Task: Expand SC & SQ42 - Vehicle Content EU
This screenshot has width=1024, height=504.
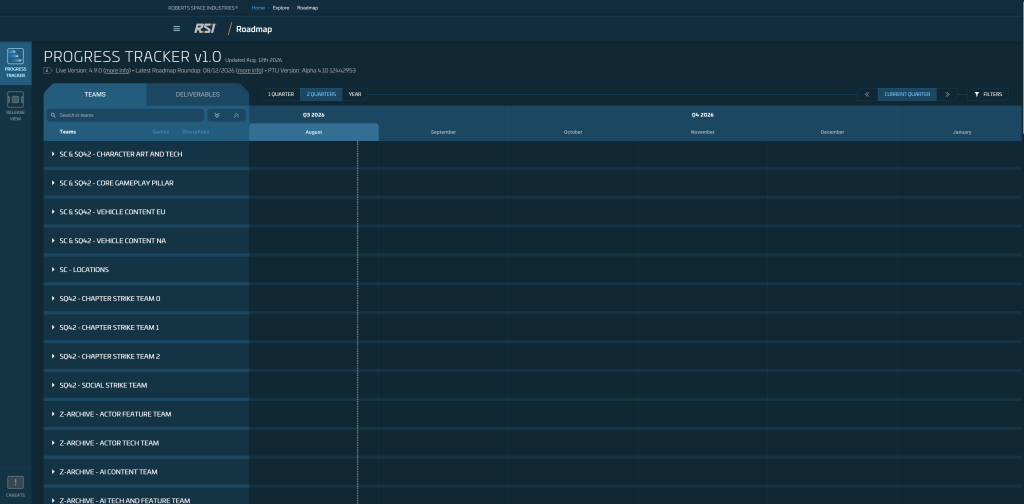Action: pyautogui.click(x=146, y=212)
